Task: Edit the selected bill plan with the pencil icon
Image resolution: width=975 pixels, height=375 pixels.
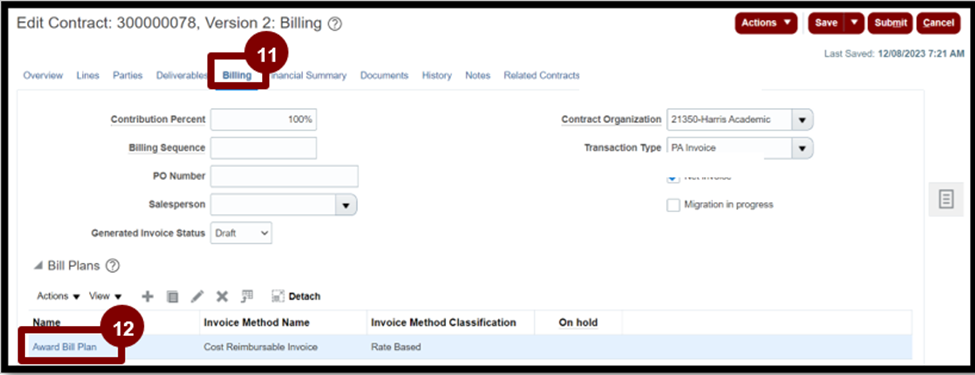Action: [197, 297]
